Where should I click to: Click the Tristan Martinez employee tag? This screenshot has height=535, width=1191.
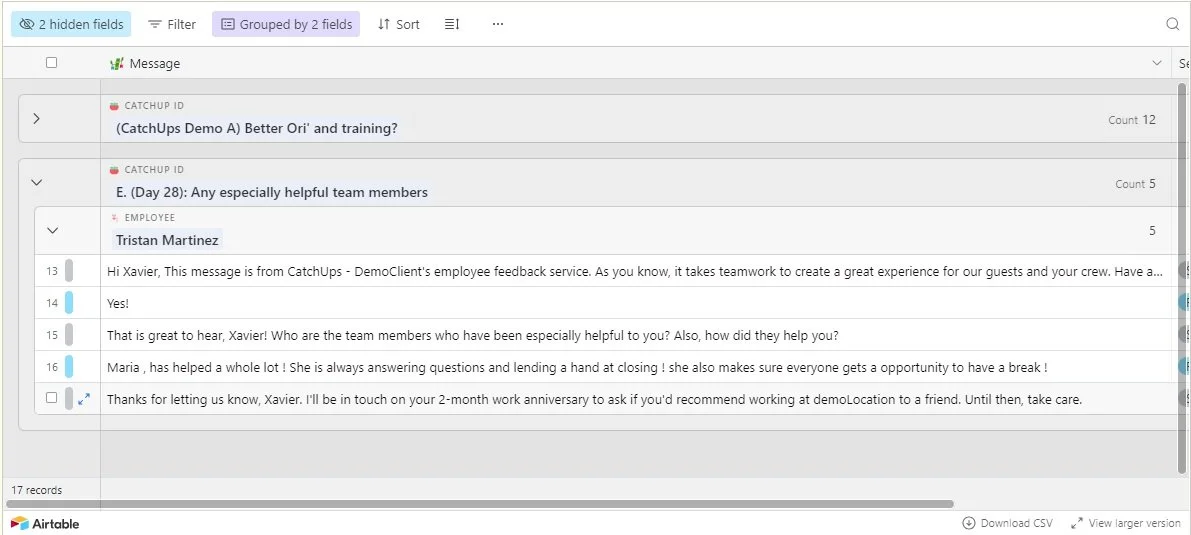coord(167,240)
